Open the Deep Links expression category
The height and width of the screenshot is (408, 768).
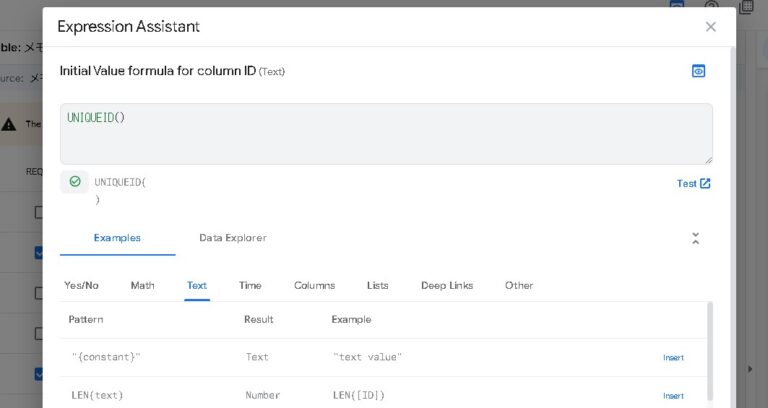446,285
